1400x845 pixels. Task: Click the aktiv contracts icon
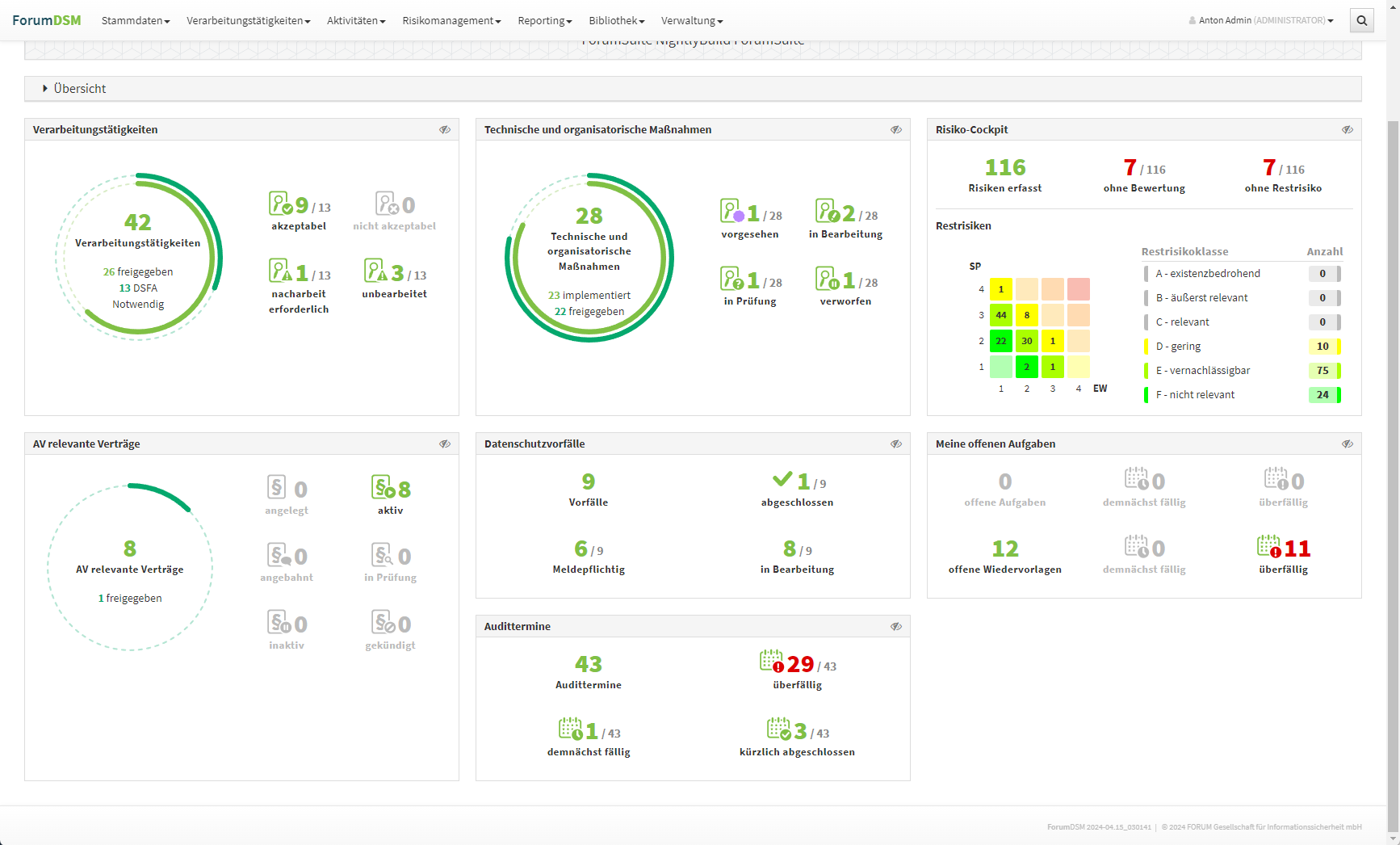pyautogui.click(x=384, y=487)
